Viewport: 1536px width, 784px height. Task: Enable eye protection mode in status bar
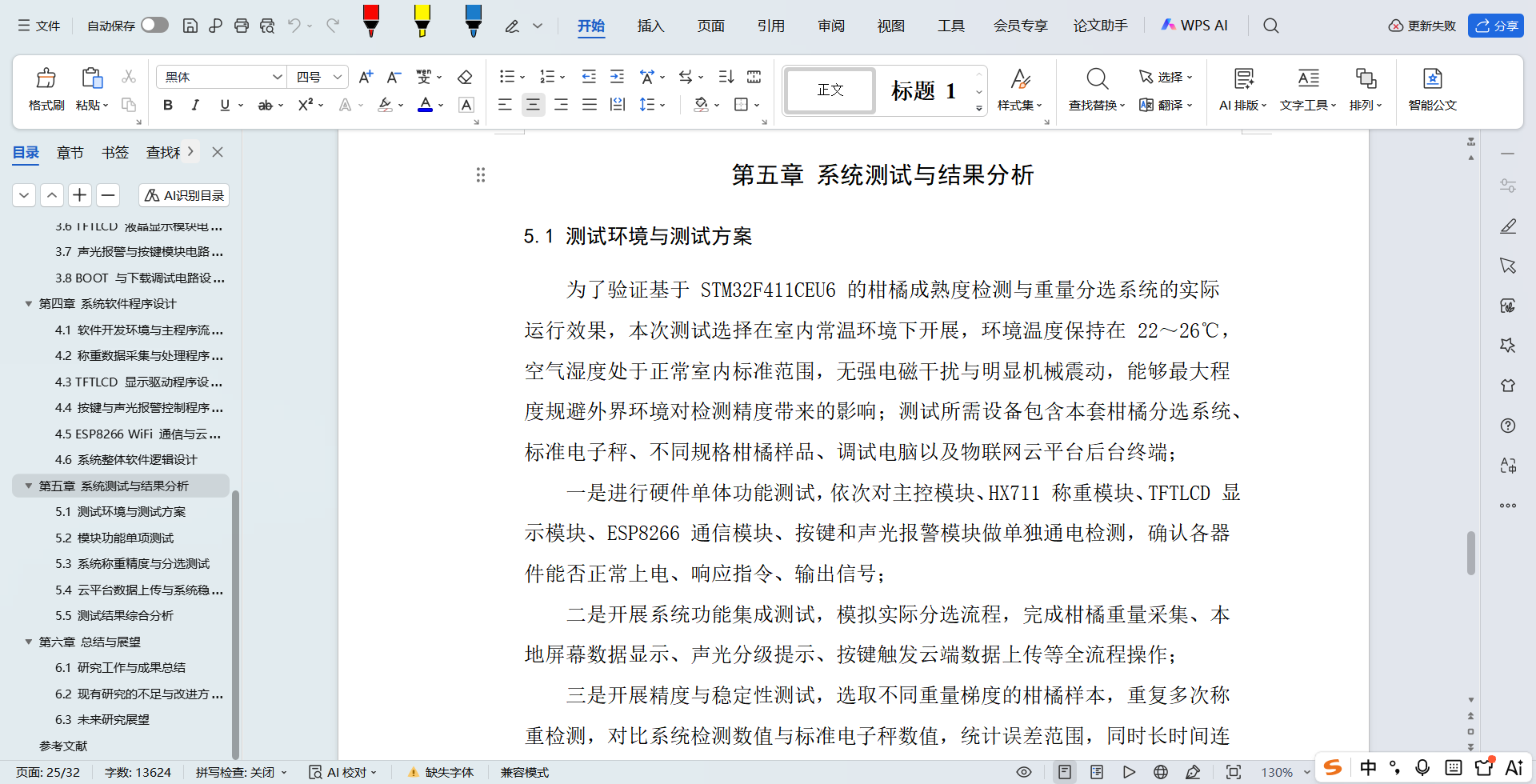(1023, 772)
